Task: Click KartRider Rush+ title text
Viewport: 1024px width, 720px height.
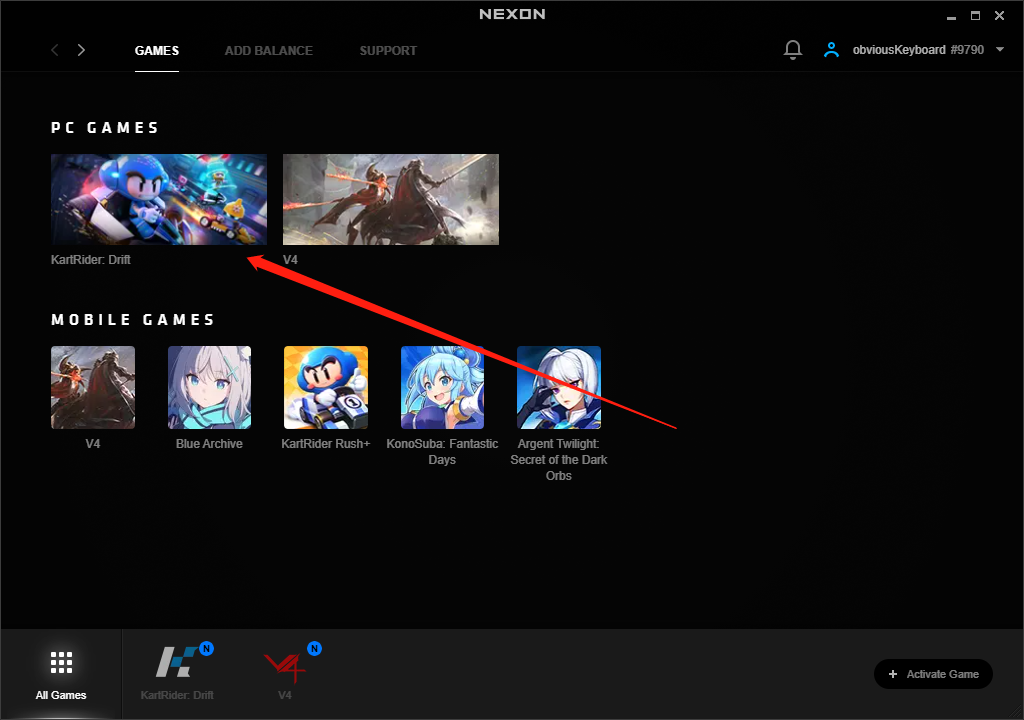Action: (326, 444)
